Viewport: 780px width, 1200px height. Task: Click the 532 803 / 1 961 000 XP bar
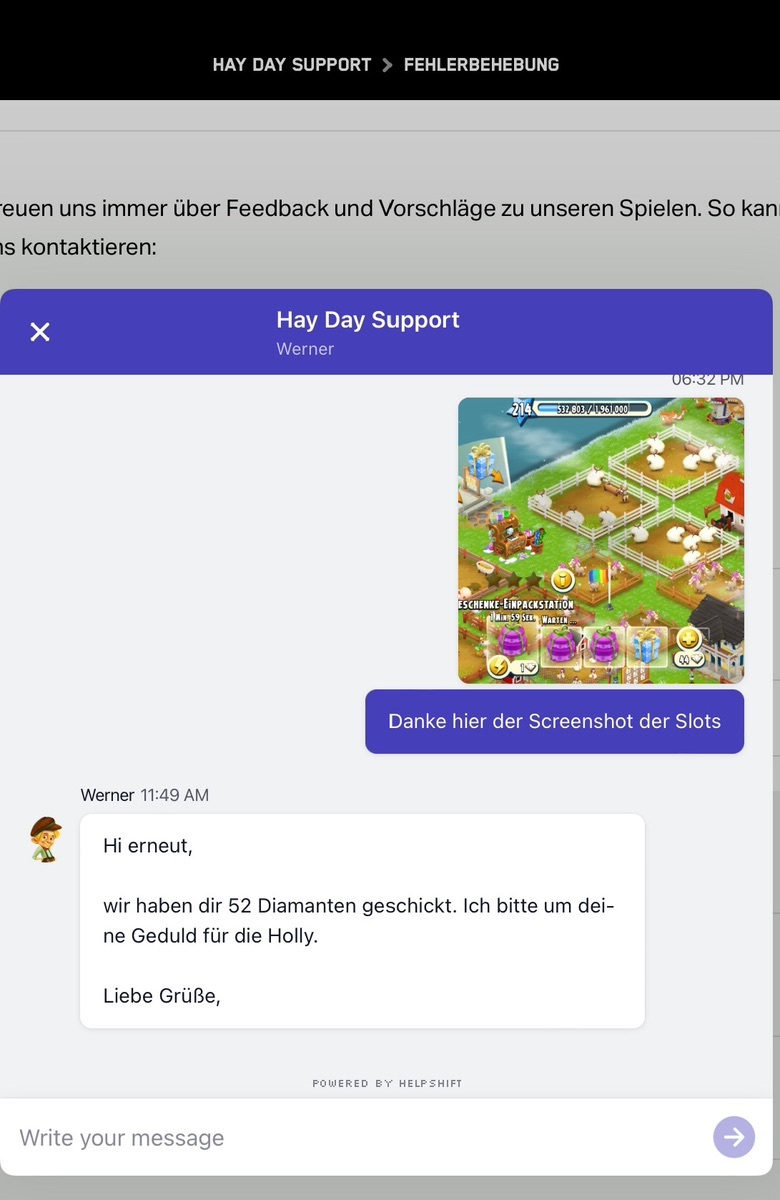point(592,409)
